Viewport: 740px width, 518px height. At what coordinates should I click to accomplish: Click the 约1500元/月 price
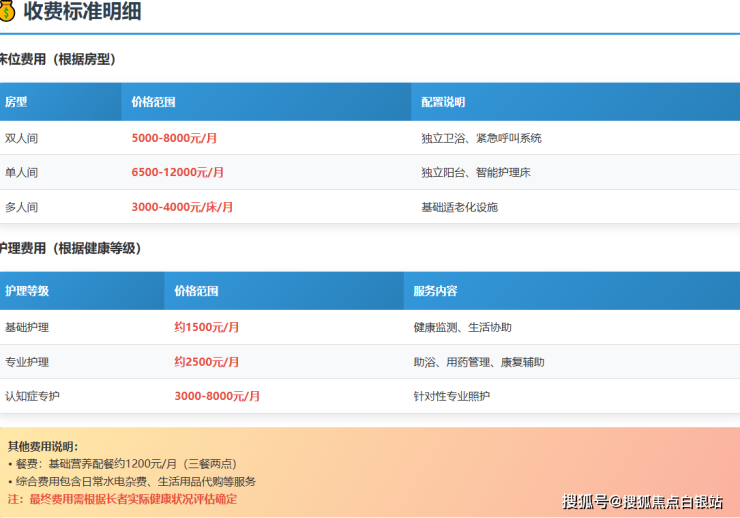[207, 327]
